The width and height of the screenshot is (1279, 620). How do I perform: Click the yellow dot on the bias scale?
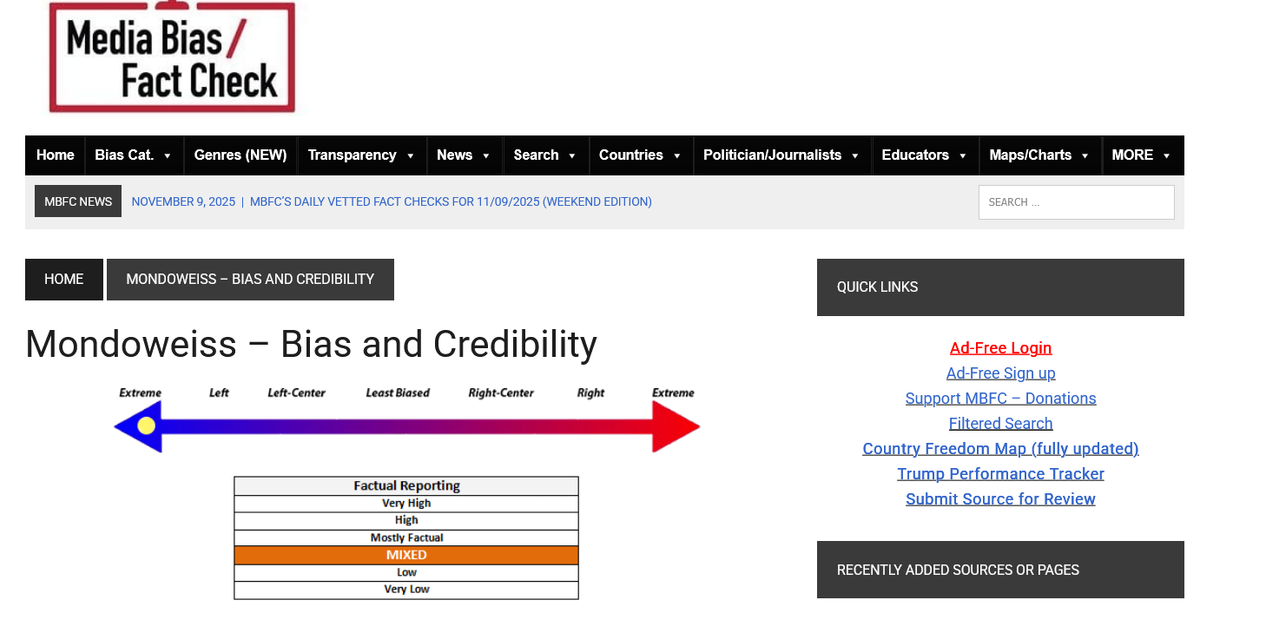pos(146,425)
